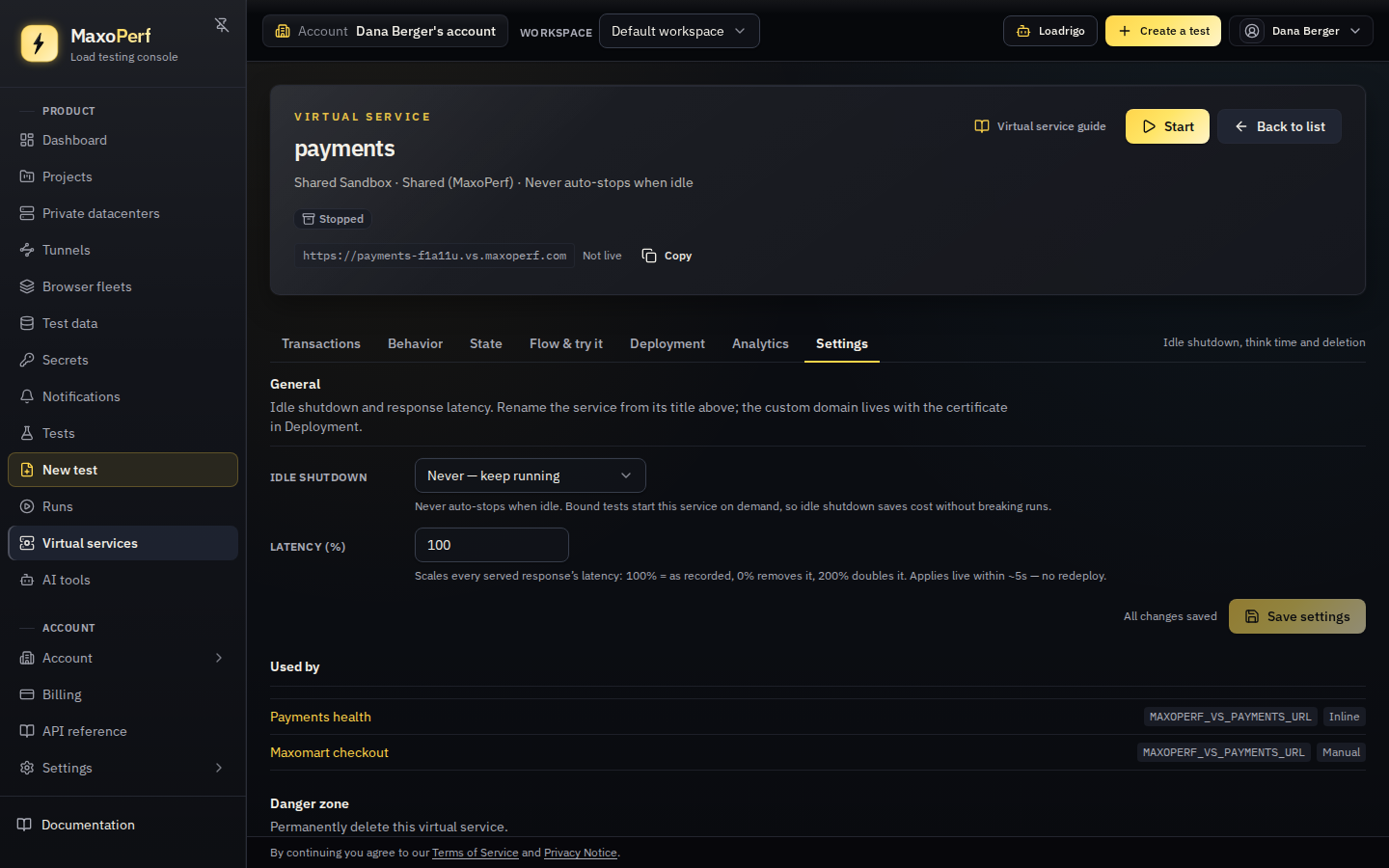Copy the payments service URL
The width and height of the screenshot is (1389, 868).
(x=667, y=256)
